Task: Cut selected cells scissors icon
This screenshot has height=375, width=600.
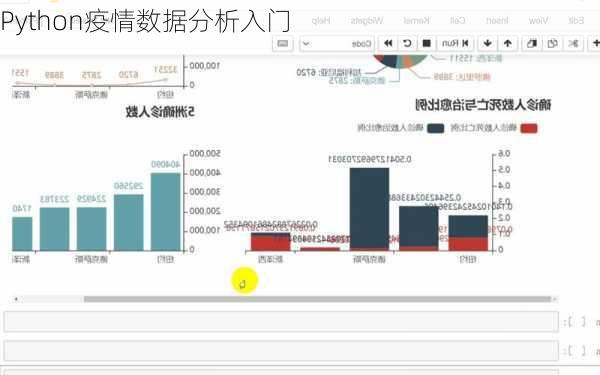Action: pyautogui.click(x=573, y=43)
